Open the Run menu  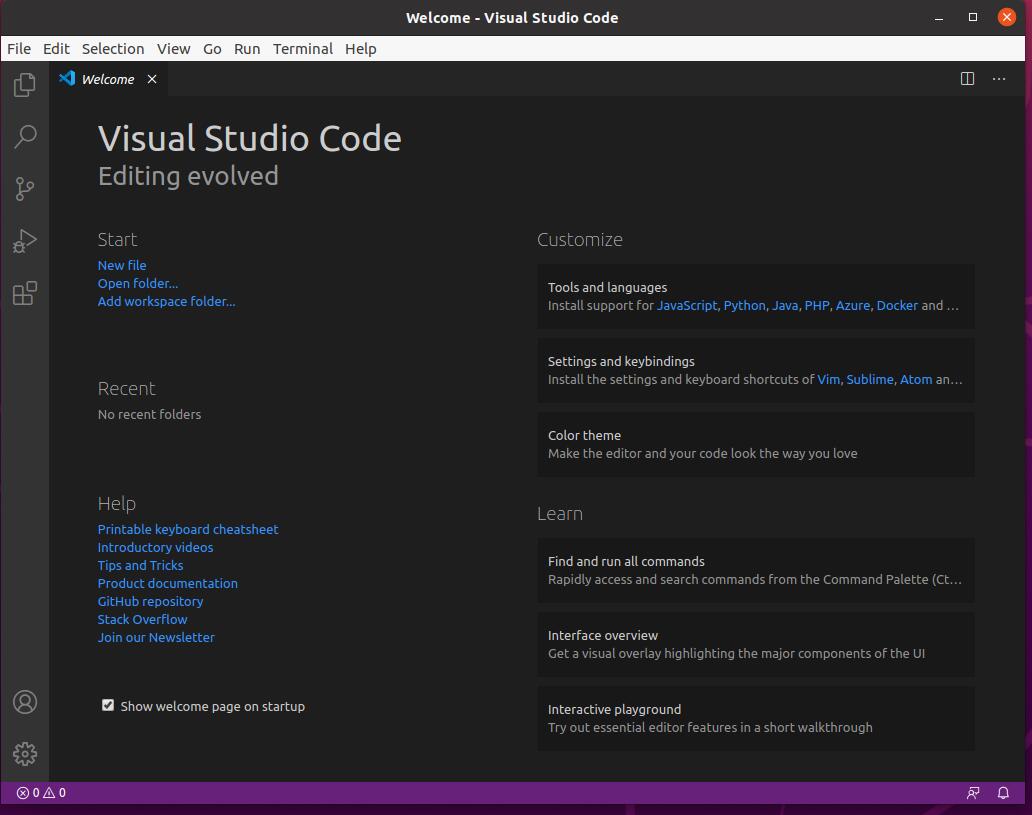(247, 49)
